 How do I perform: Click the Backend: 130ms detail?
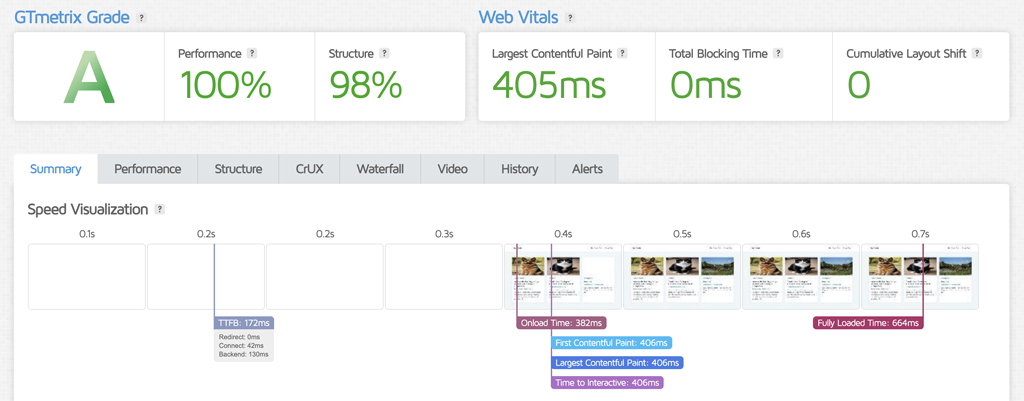click(x=244, y=354)
